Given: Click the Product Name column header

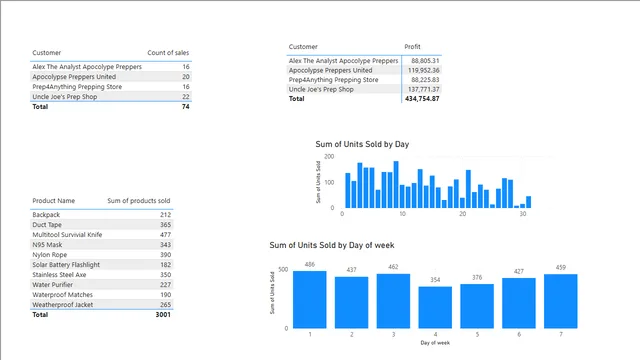Looking at the screenshot, I should click(x=53, y=201).
